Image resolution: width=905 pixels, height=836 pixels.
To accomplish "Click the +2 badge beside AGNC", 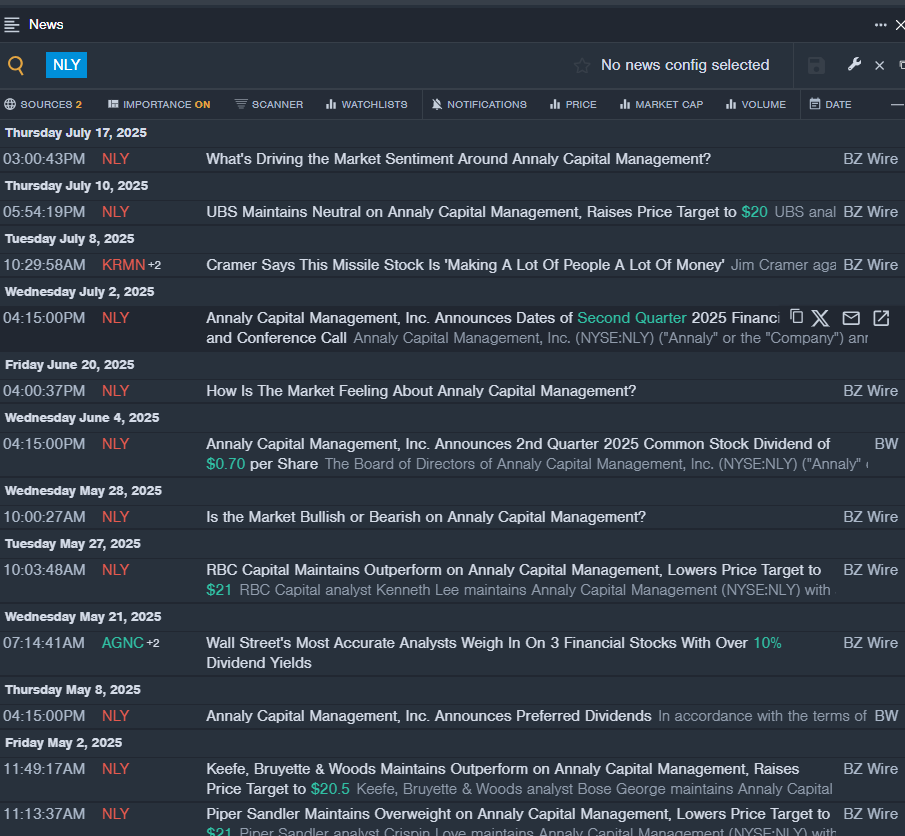I will click(x=153, y=643).
